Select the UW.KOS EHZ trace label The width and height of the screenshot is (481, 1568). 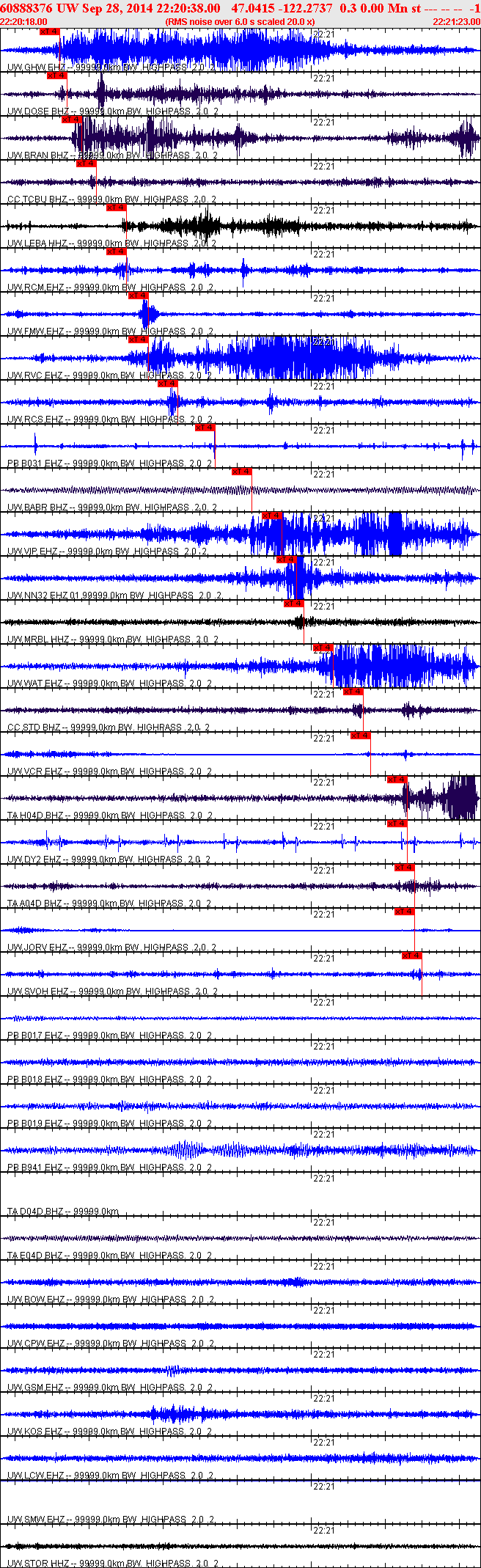tap(110, 1432)
